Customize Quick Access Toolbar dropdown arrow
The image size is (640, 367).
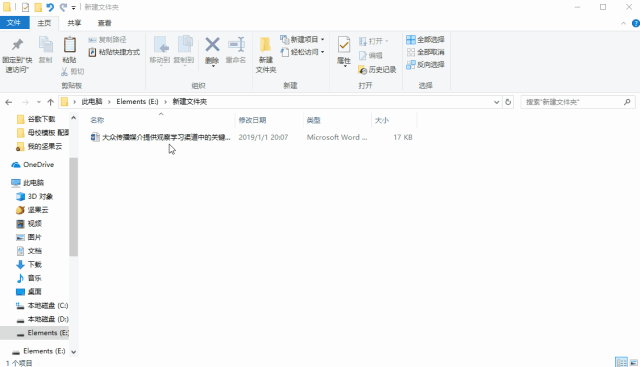pyautogui.click(x=73, y=8)
